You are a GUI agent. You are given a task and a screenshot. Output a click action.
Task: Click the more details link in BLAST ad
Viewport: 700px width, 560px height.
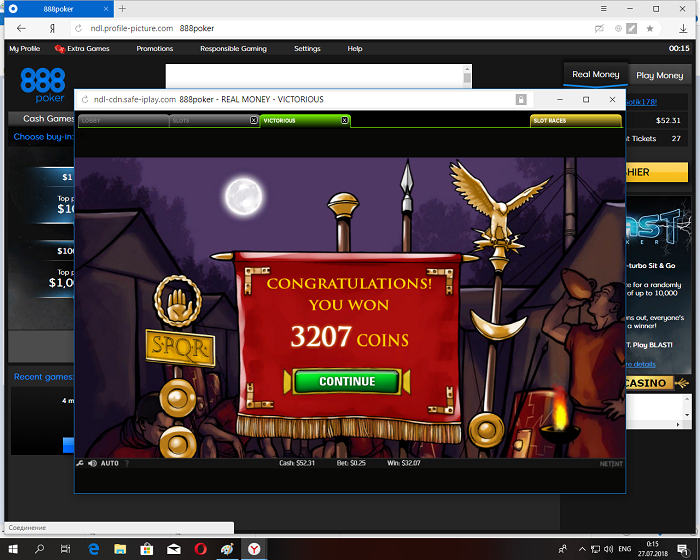tap(641, 364)
